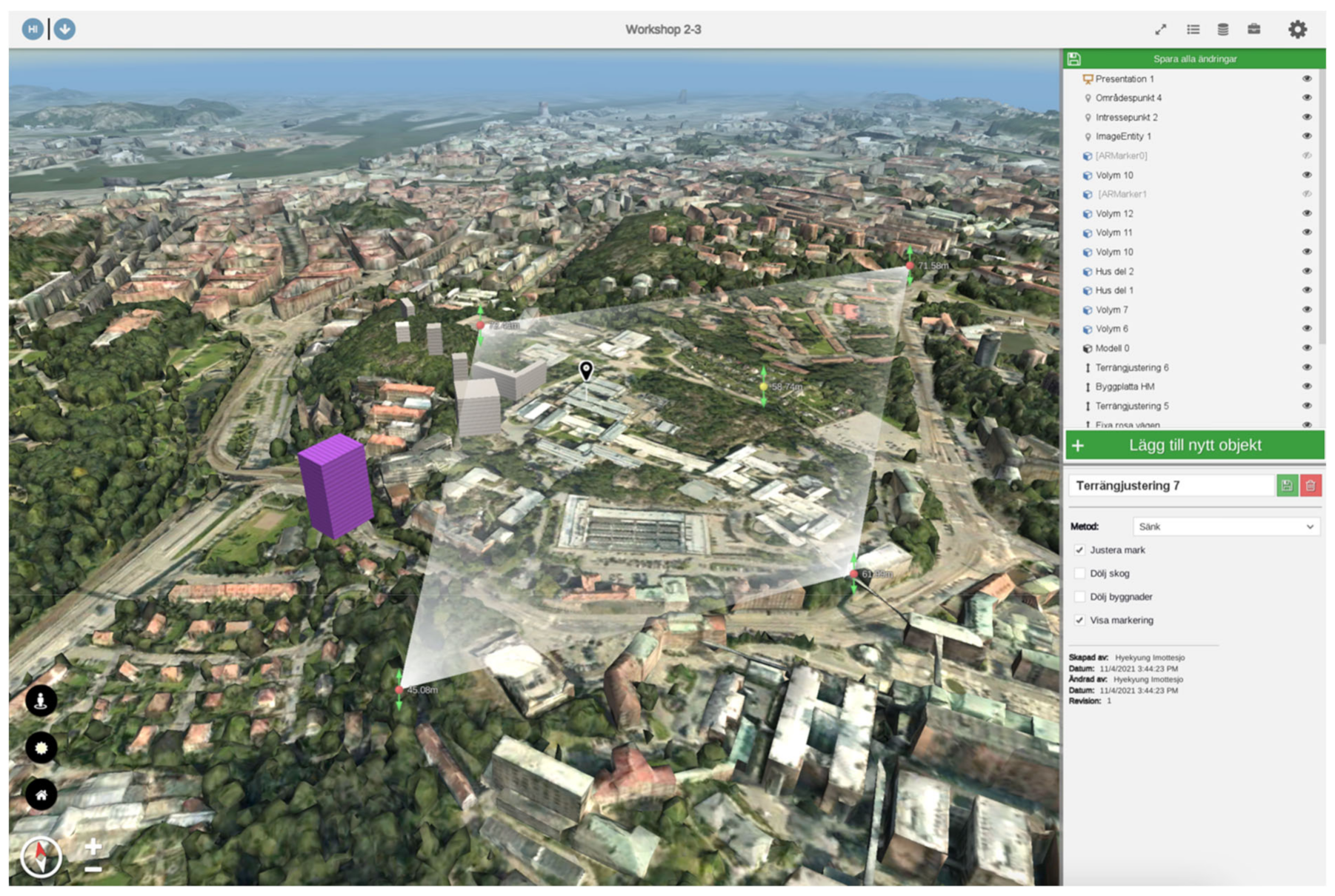This screenshot has height=896, width=1335.
Task: Enter street-level pedestrian view mode
Action: coord(41,700)
